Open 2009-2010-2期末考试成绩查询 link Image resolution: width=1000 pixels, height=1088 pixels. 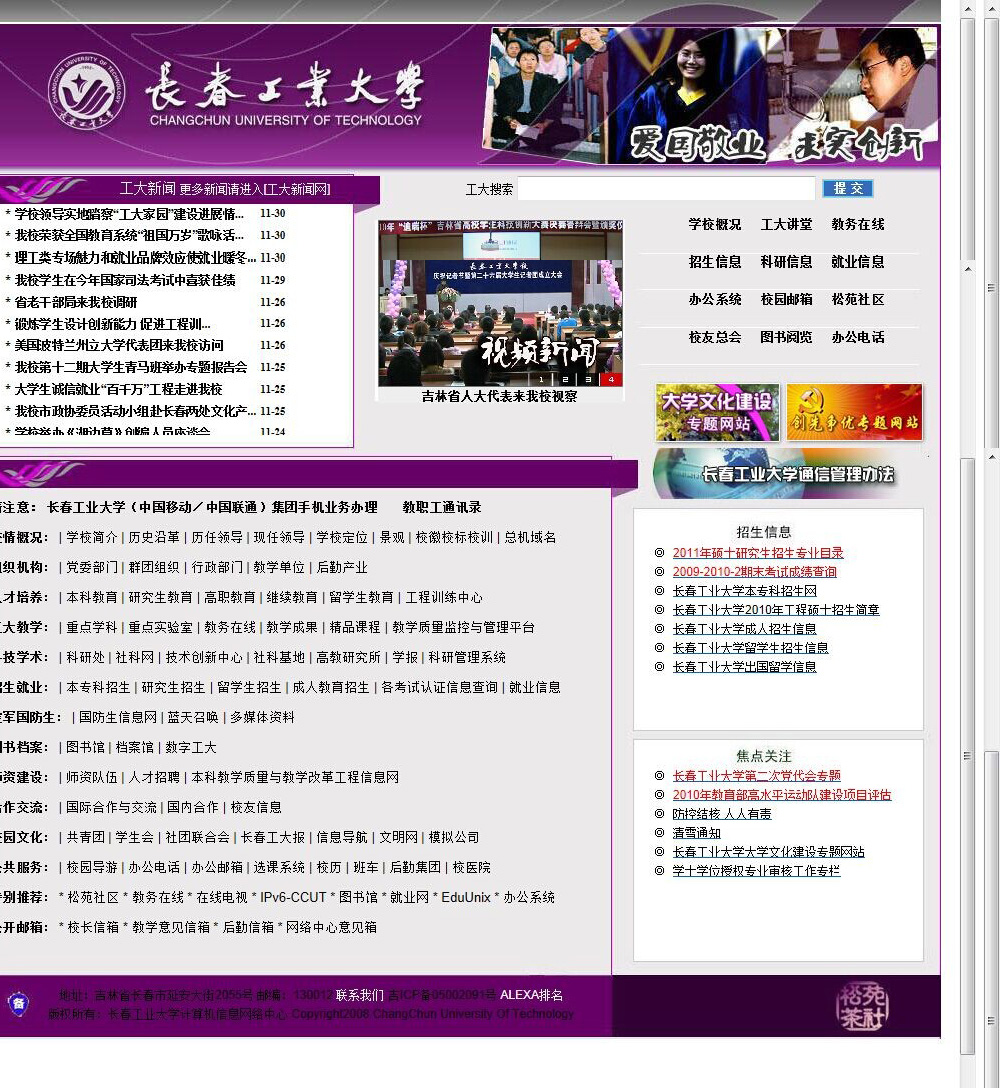(754, 572)
